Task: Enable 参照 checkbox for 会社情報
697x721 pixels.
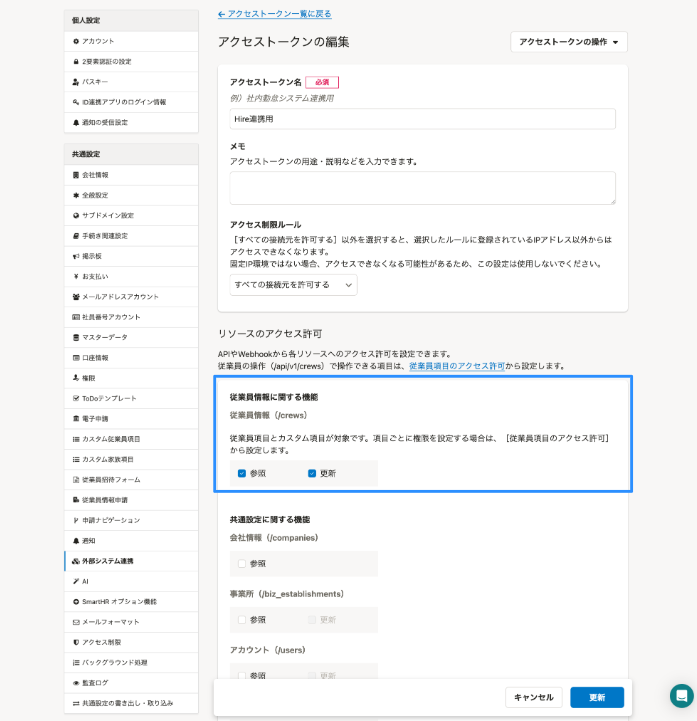Action: pos(242,563)
